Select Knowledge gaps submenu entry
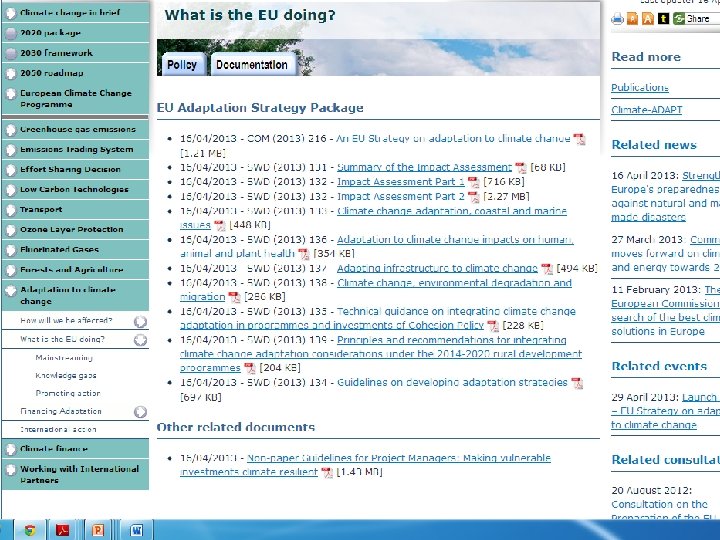This screenshot has height=540, width=720. tap(66, 375)
